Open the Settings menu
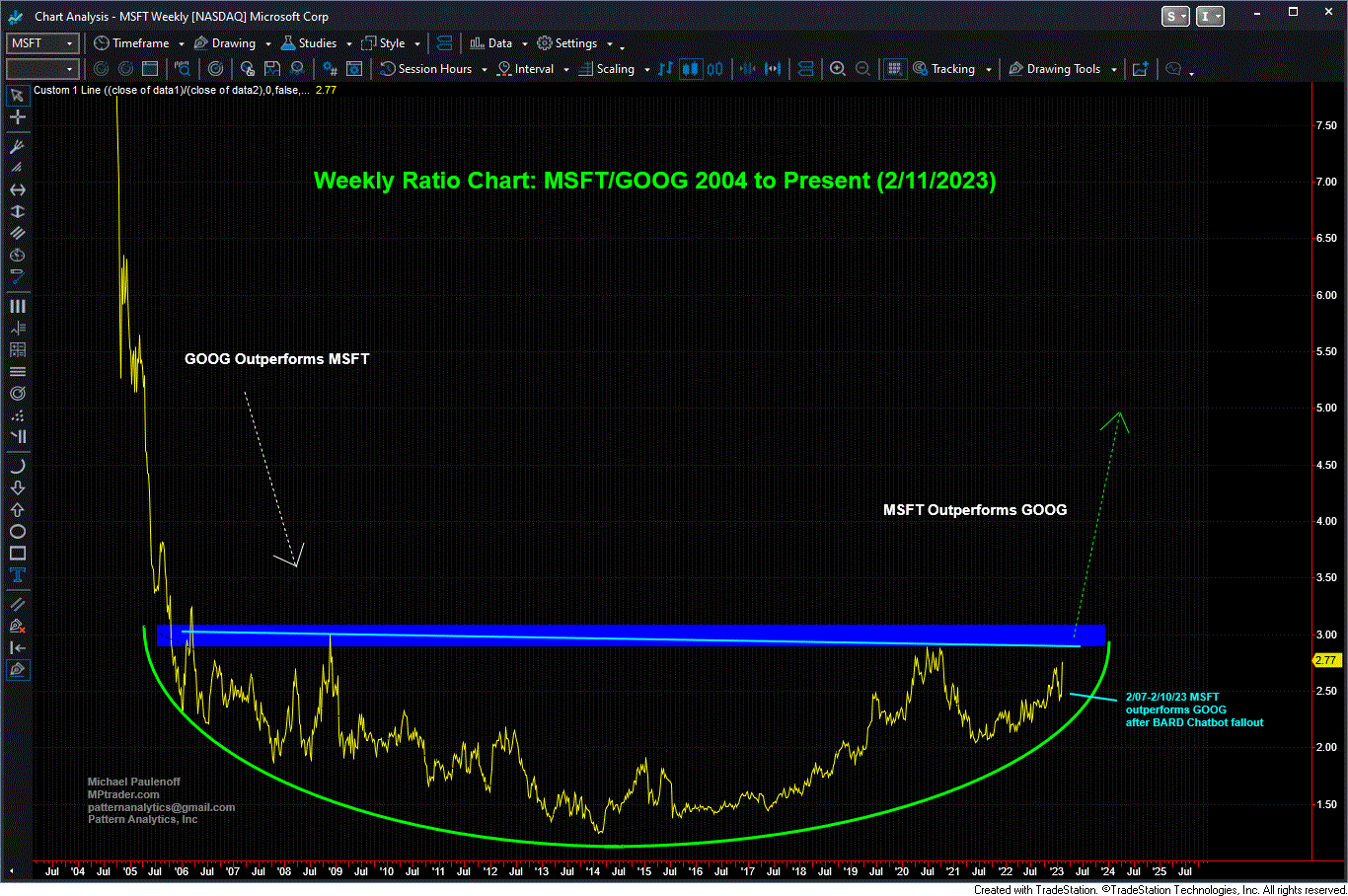Screen dimensions: 1348x896 point(567,43)
